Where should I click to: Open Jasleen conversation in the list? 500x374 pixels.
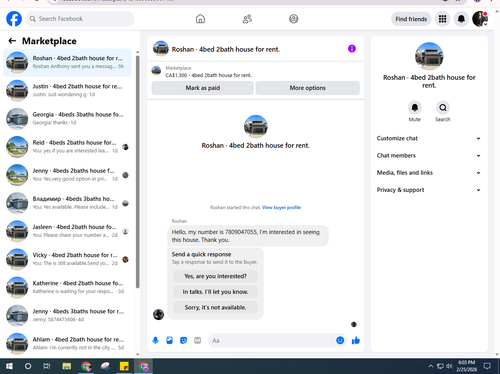(x=68, y=231)
